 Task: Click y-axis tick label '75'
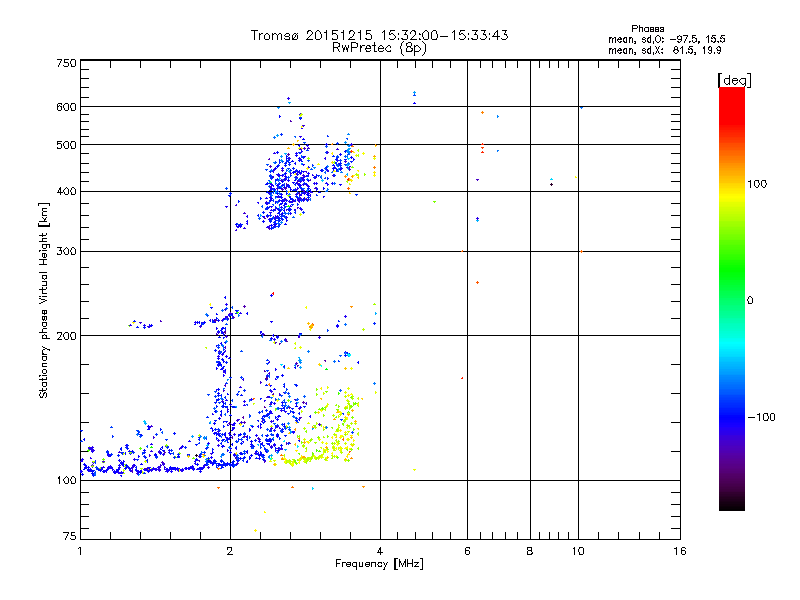pos(70,536)
